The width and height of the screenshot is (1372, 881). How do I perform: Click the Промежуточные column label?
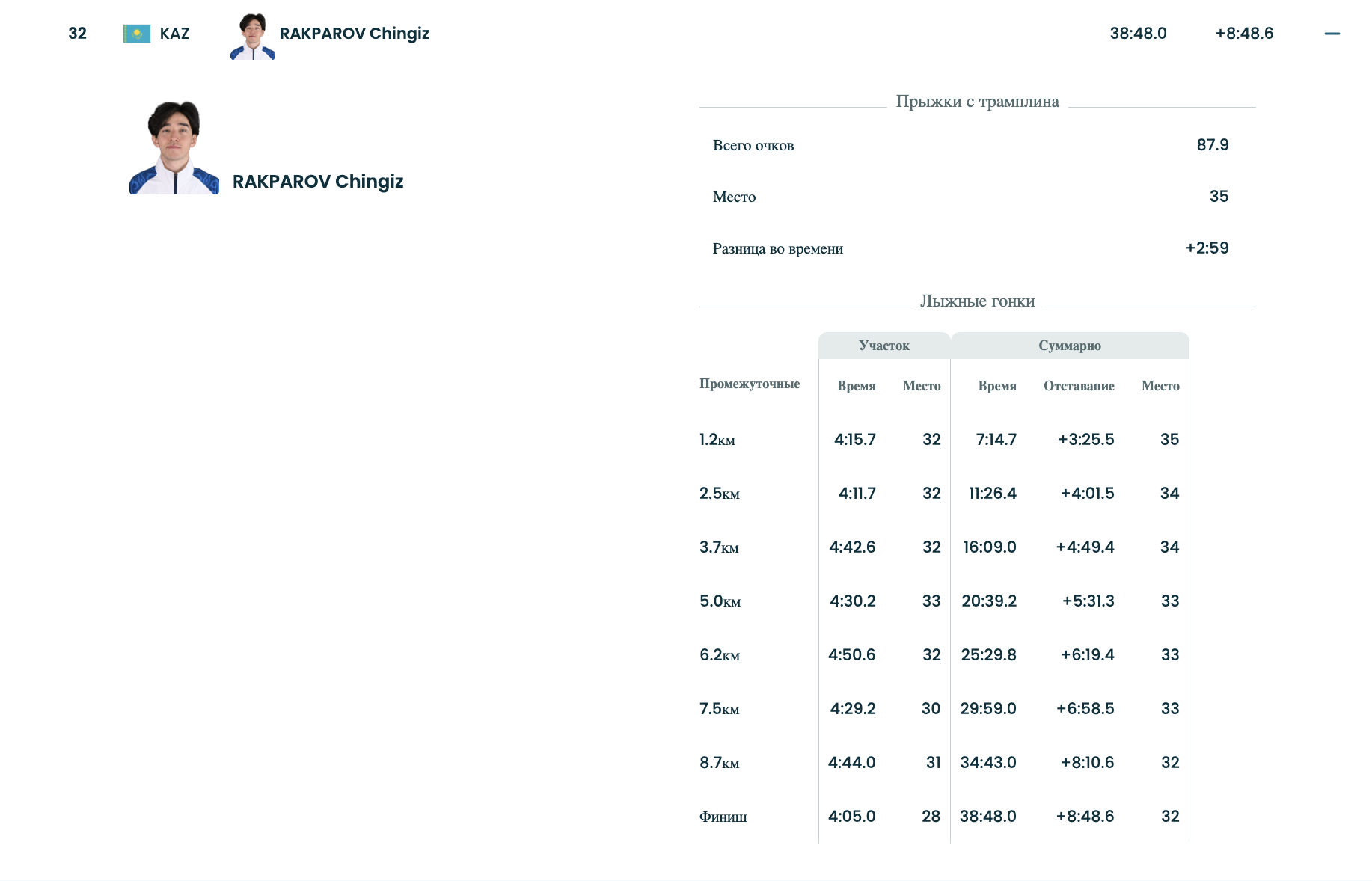[x=750, y=384]
